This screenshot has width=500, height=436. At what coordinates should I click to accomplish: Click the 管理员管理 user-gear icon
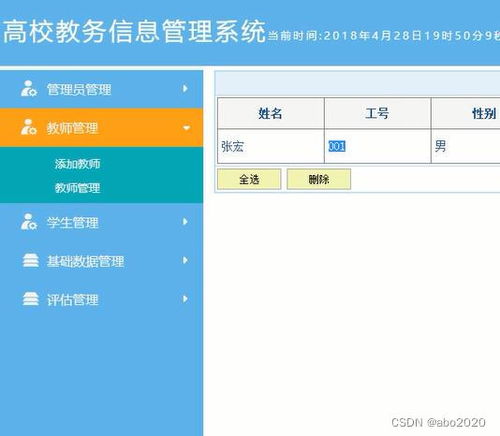(29, 89)
